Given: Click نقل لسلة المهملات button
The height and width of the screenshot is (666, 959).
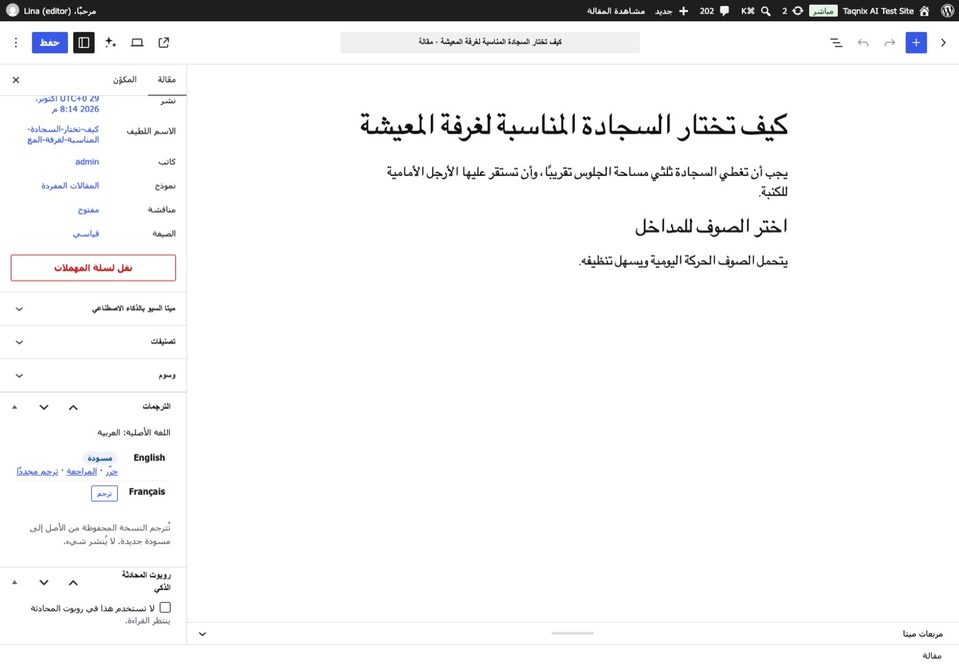Looking at the screenshot, I should (x=93, y=268).
